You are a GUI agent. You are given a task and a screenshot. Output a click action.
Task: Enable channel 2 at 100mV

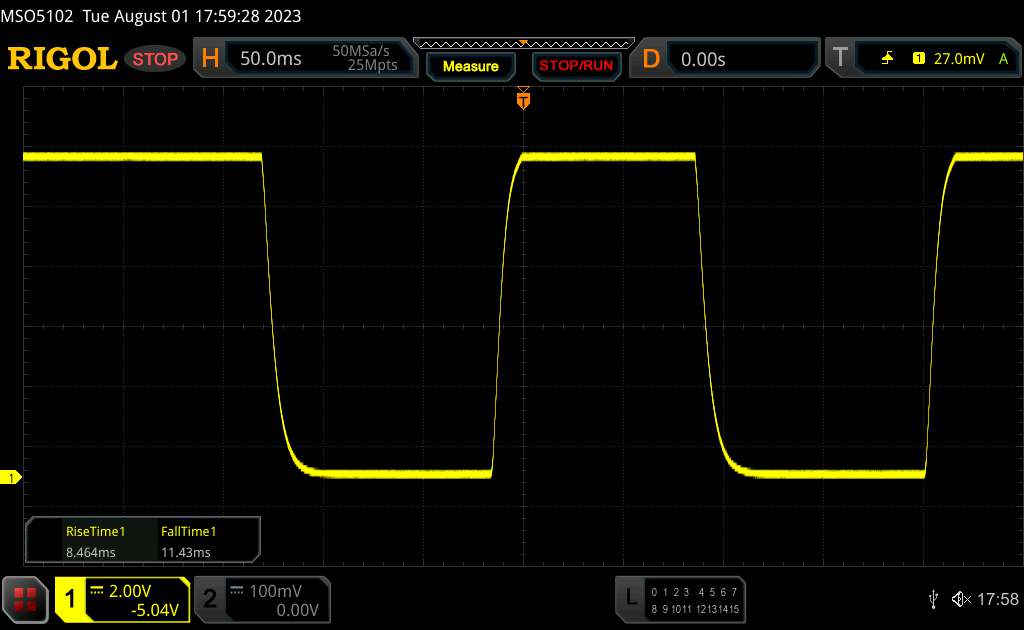coord(260,599)
